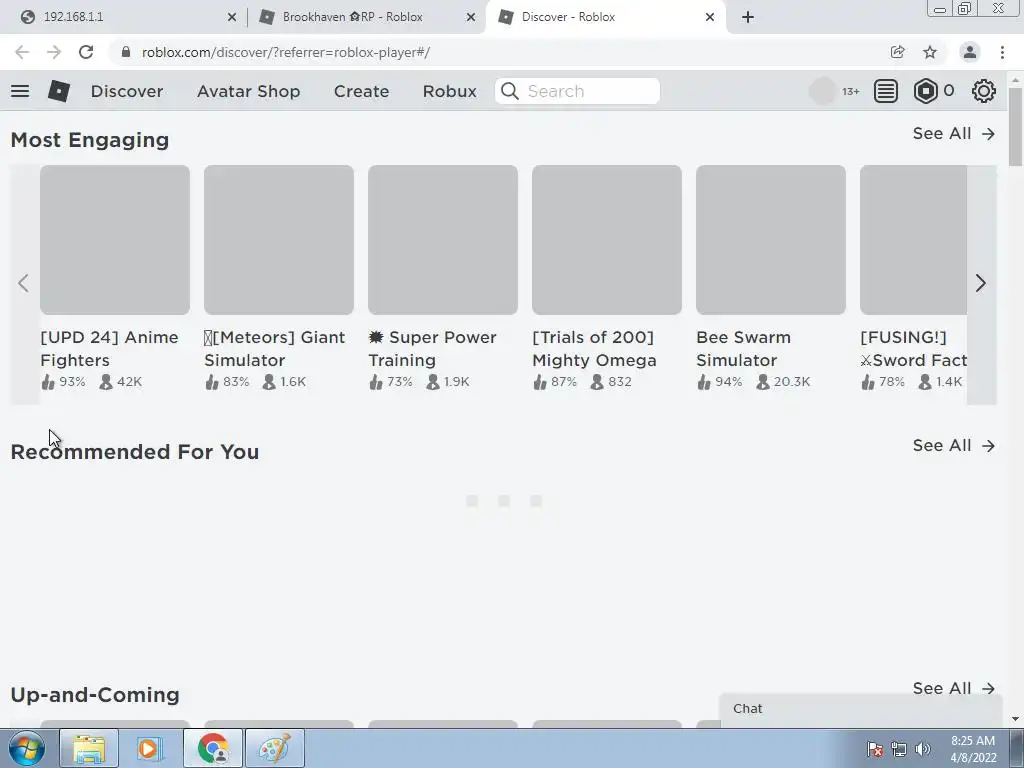The width and height of the screenshot is (1024, 768).
Task: Open Paint from the taskbar
Action: pyautogui.click(x=275, y=748)
